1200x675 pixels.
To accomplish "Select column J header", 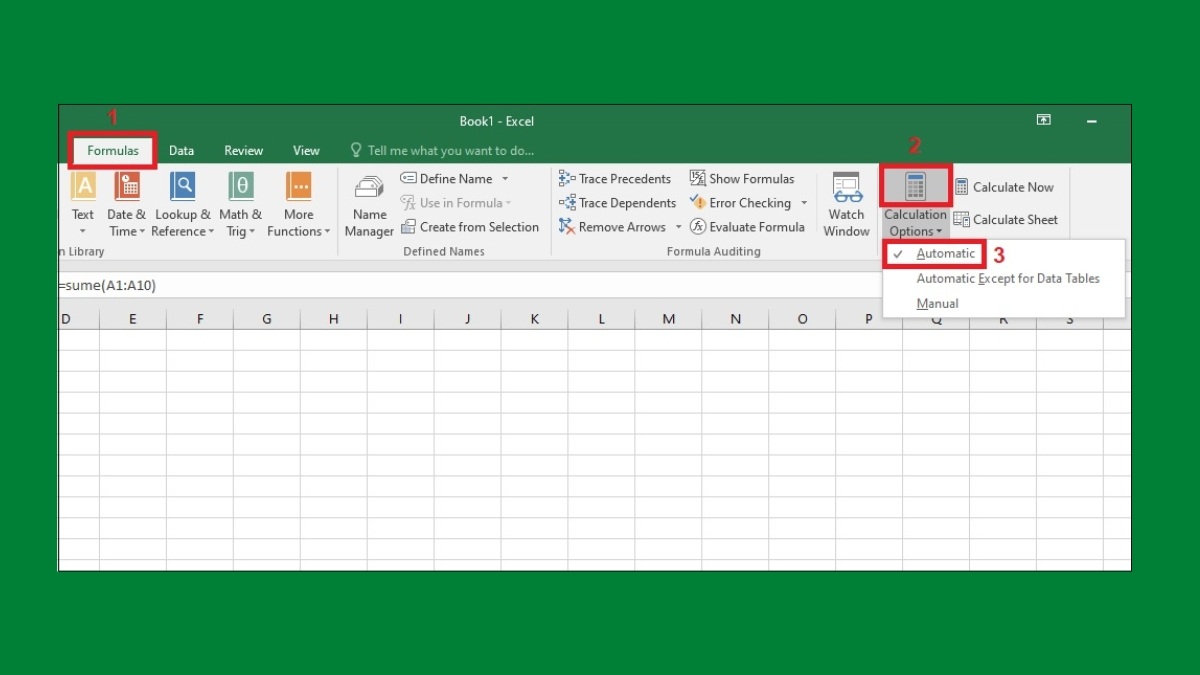I will point(468,319).
